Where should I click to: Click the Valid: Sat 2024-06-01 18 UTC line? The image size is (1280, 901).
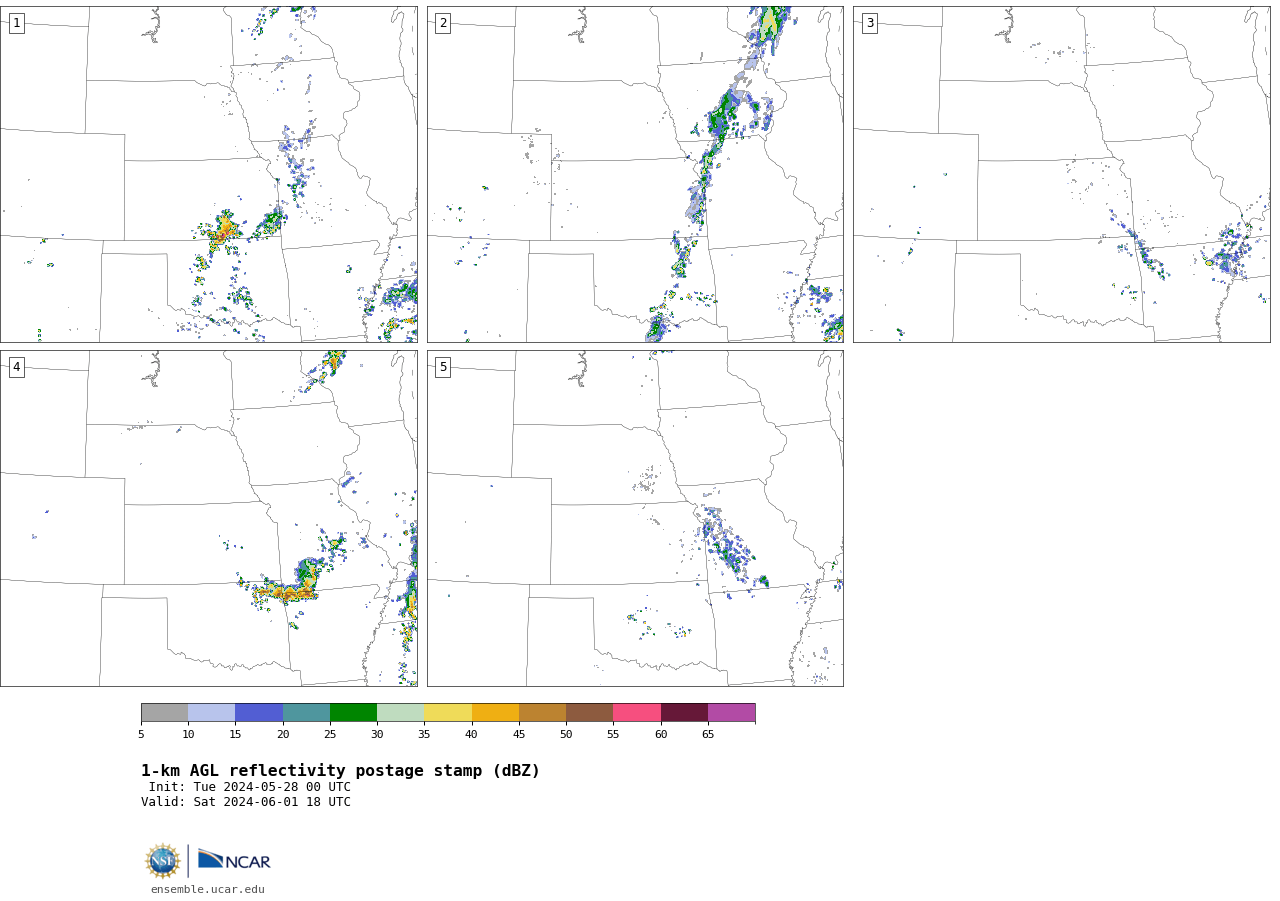tap(246, 802)
